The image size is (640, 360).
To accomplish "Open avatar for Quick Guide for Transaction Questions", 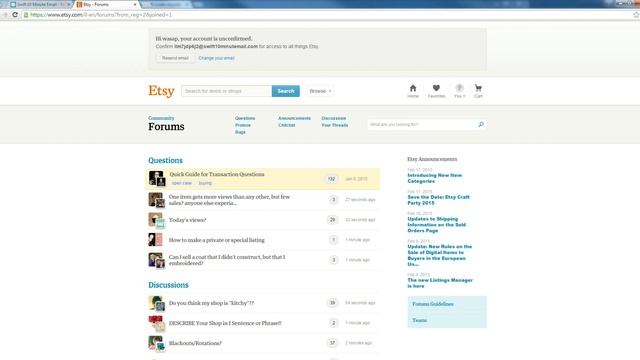I will pos(157,179).
